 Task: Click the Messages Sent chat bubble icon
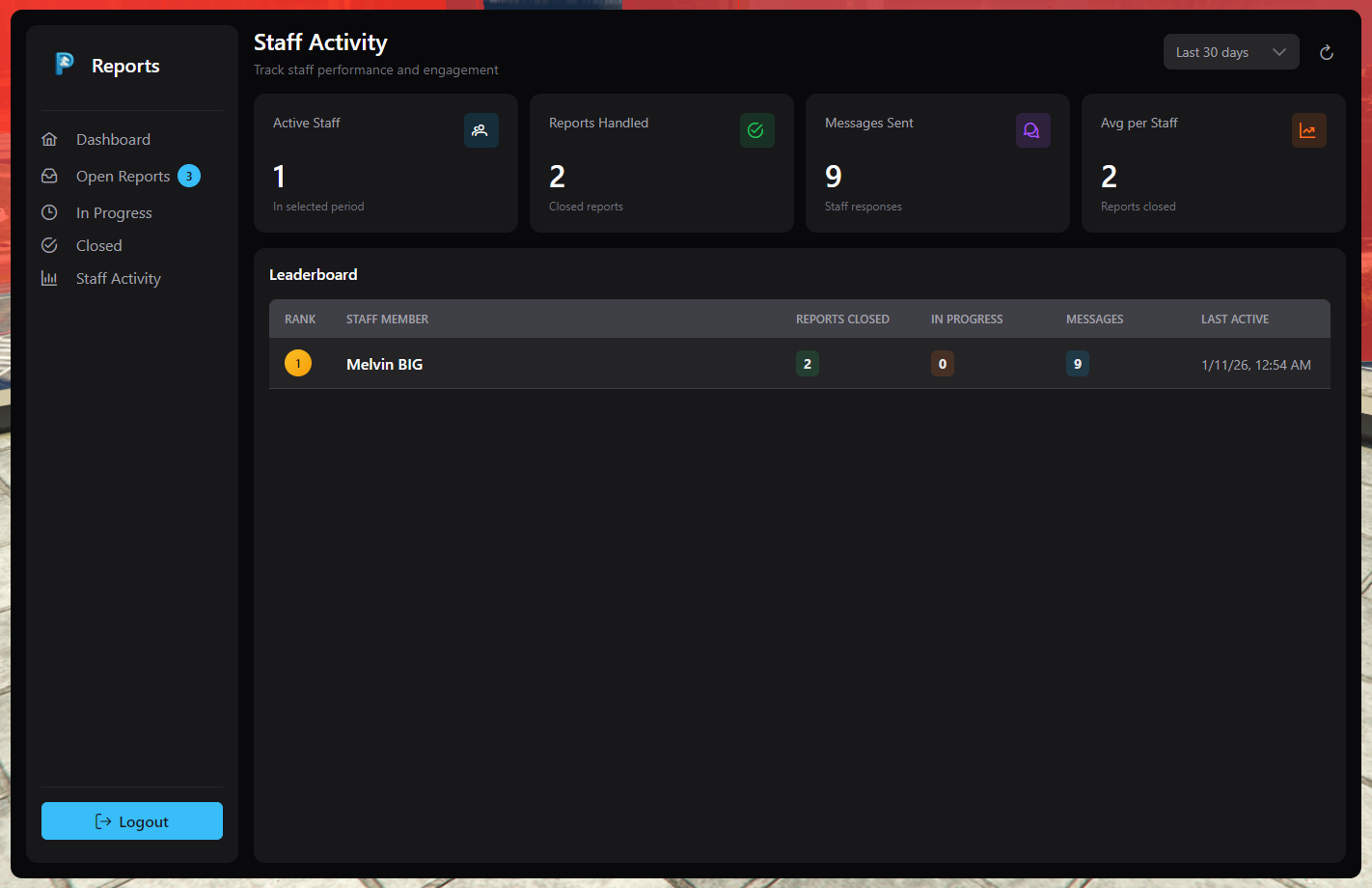point(1032,130)
